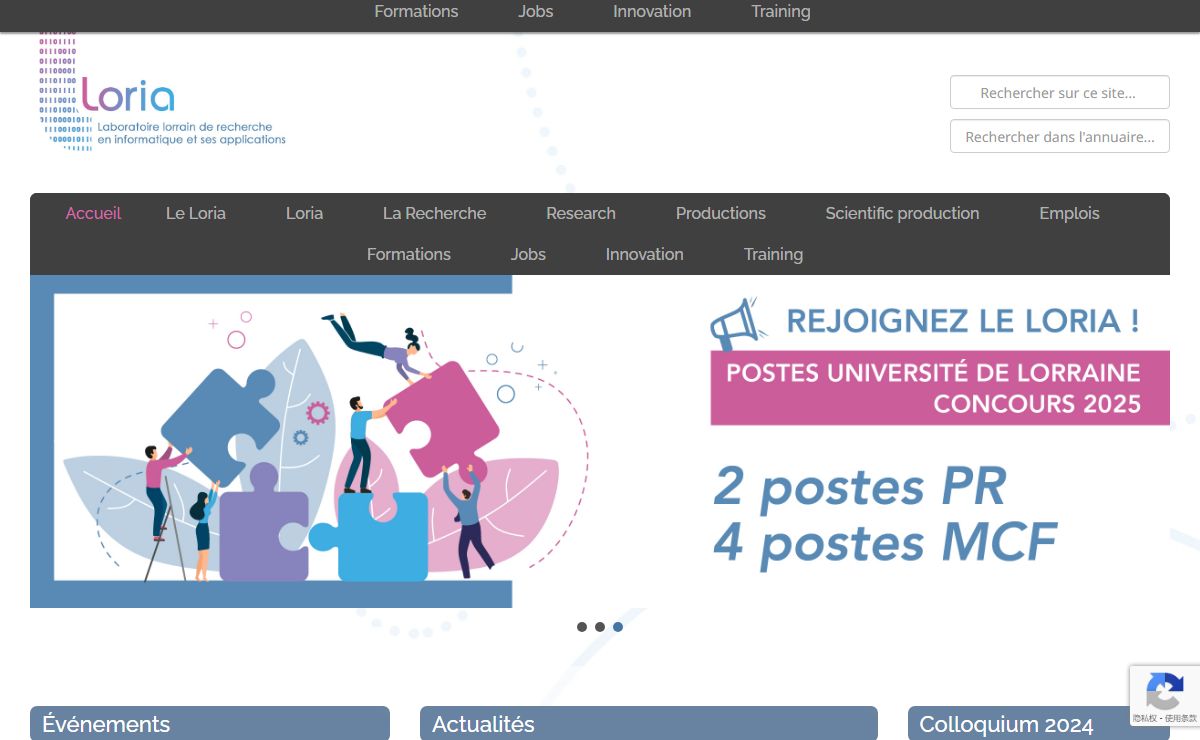
Task: Select the middle carousel dot
Action: tap(600, 627)
